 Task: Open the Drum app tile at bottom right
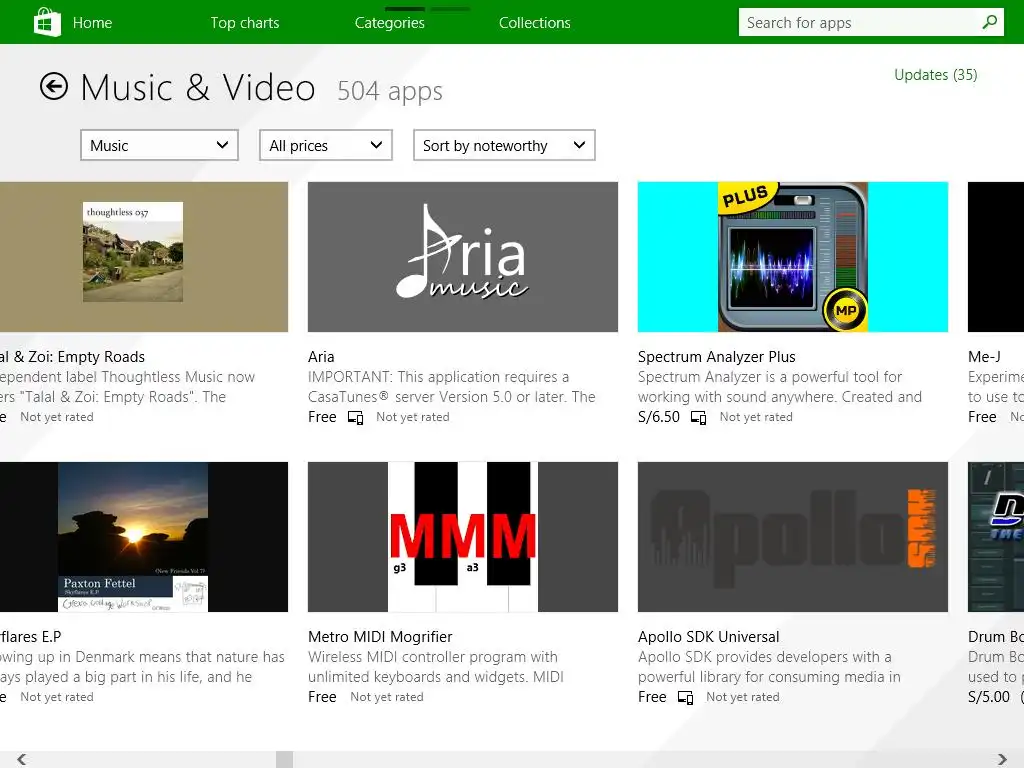996,537
